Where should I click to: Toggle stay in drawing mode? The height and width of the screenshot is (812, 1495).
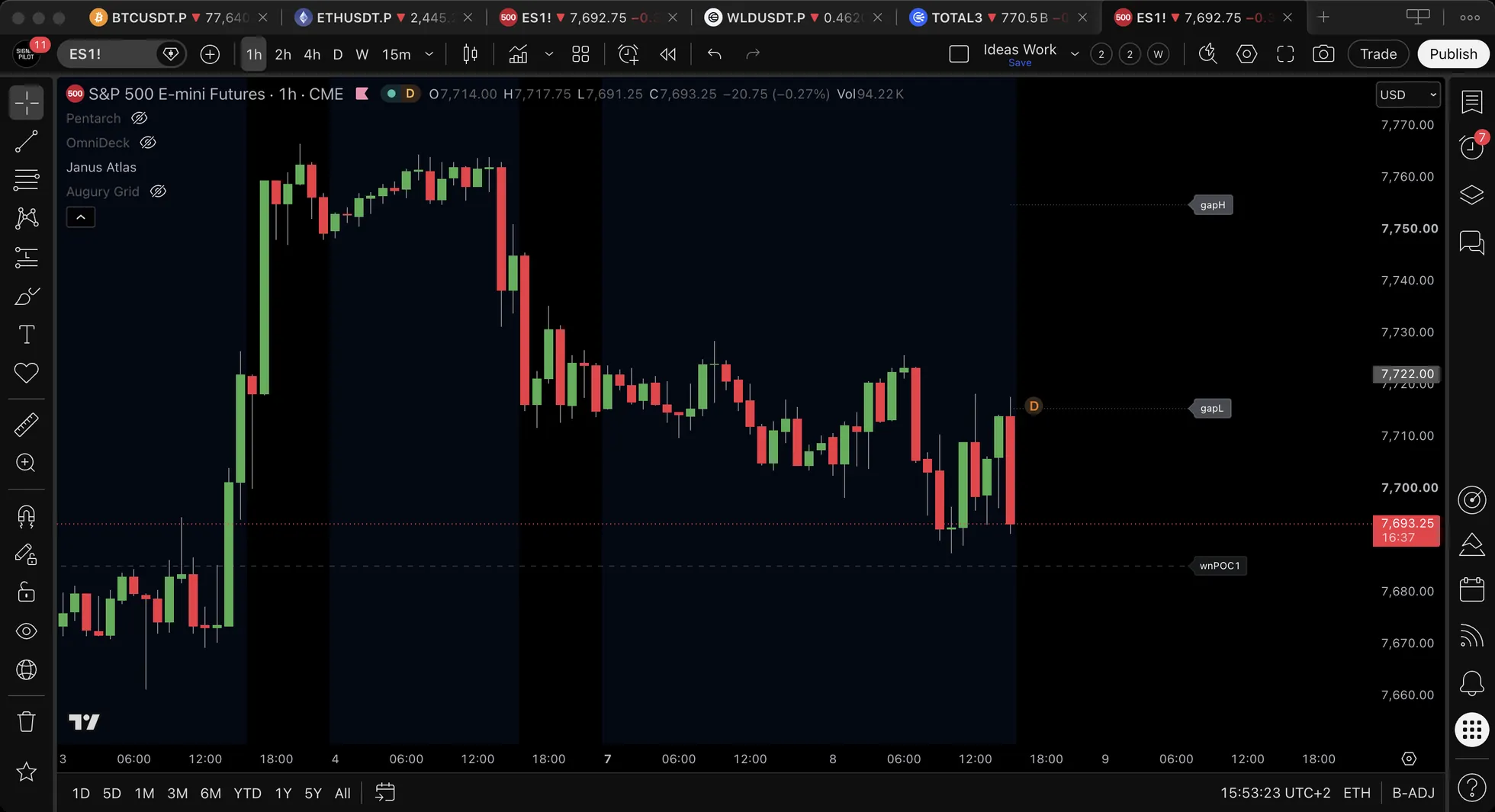tap(26, 554)
